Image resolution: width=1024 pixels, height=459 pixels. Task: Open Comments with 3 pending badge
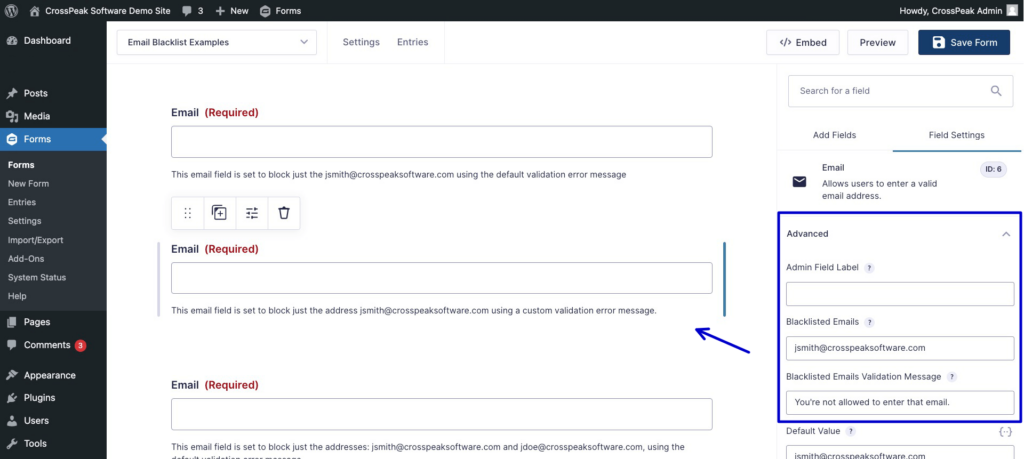click(x=53, y=345)
